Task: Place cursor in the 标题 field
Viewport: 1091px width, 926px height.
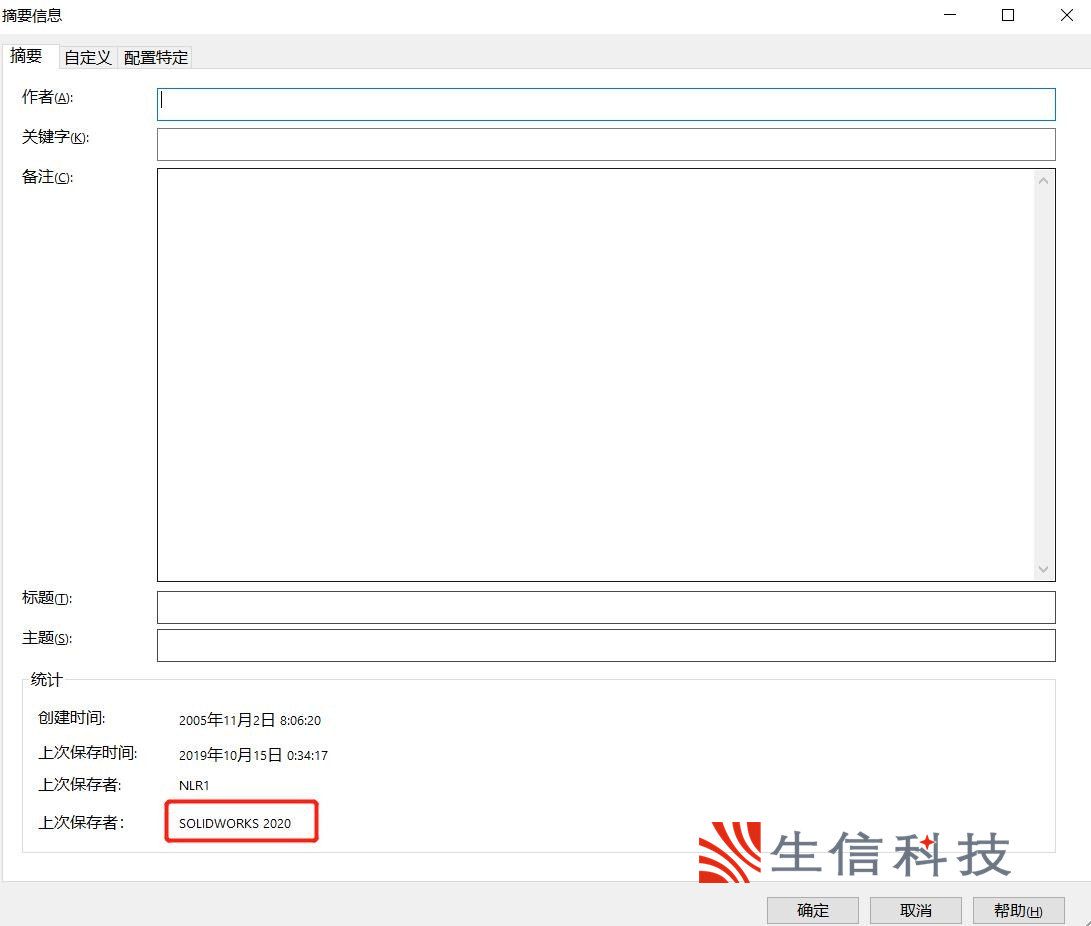Action: [x=605, y=607]
